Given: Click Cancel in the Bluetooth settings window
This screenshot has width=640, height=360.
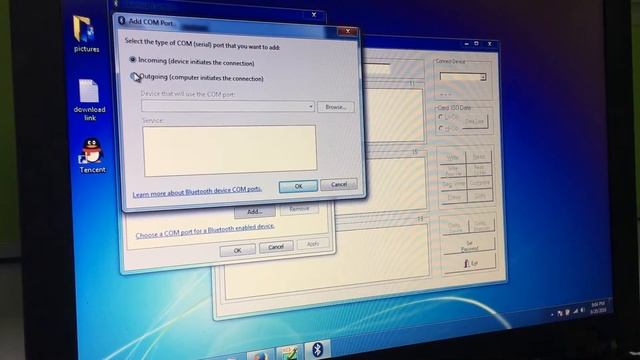Looking at the screenshot, I should pyautogui.click(x=276, y=247).
